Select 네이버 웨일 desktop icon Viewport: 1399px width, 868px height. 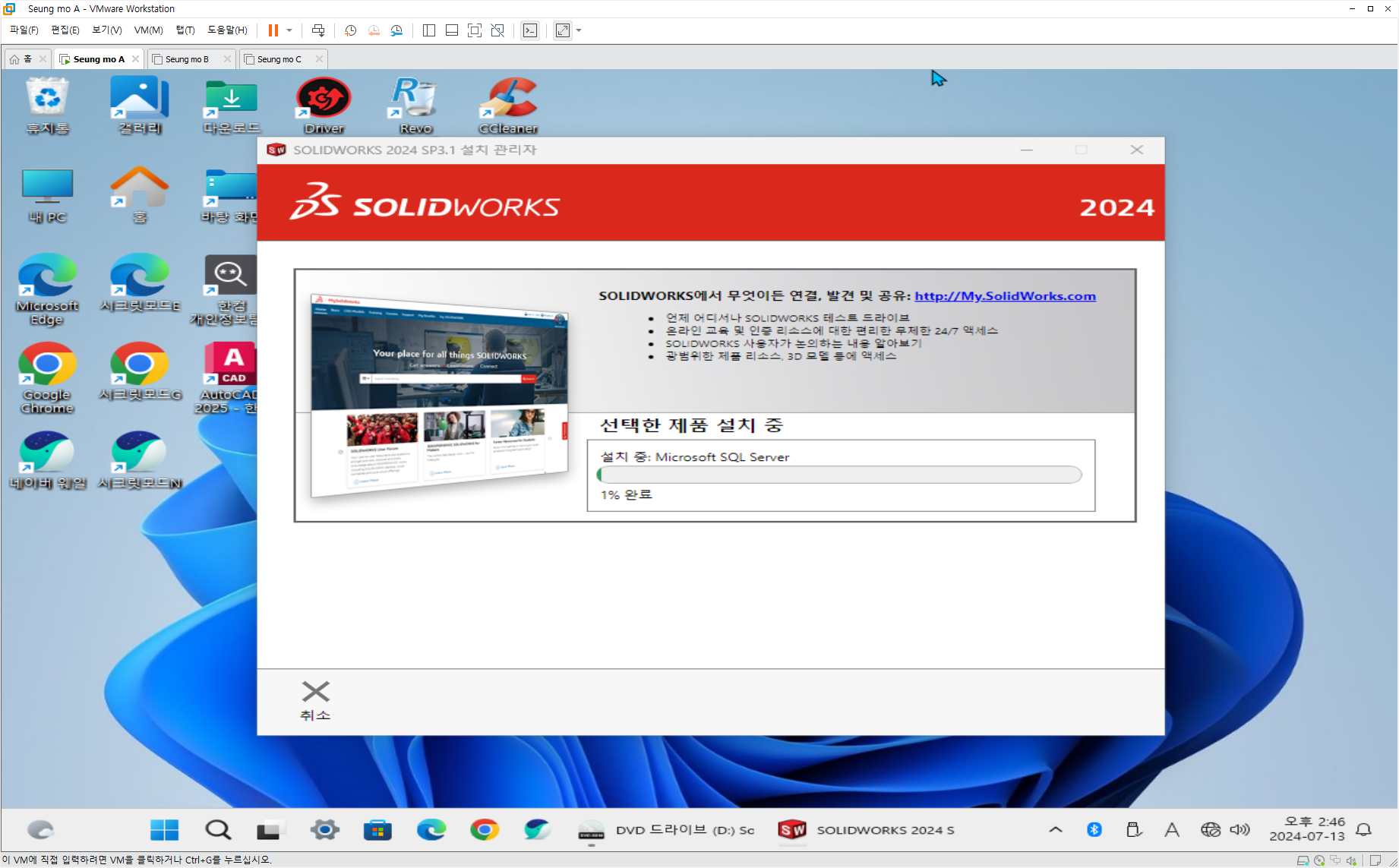tap(47, 461)
